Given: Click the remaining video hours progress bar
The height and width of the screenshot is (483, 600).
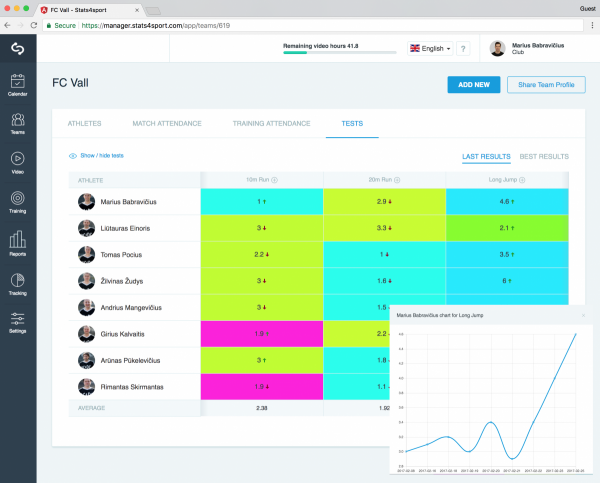Looking at the screenshot, I should [x=339, y=52].
